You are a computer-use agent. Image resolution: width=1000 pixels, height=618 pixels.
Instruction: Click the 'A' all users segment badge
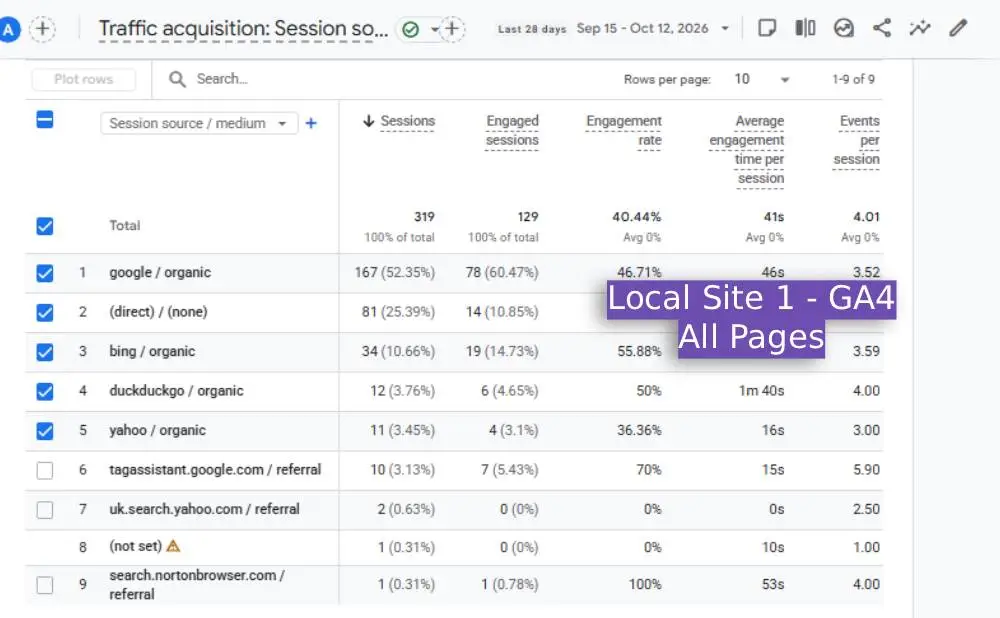tap(9, 29)
